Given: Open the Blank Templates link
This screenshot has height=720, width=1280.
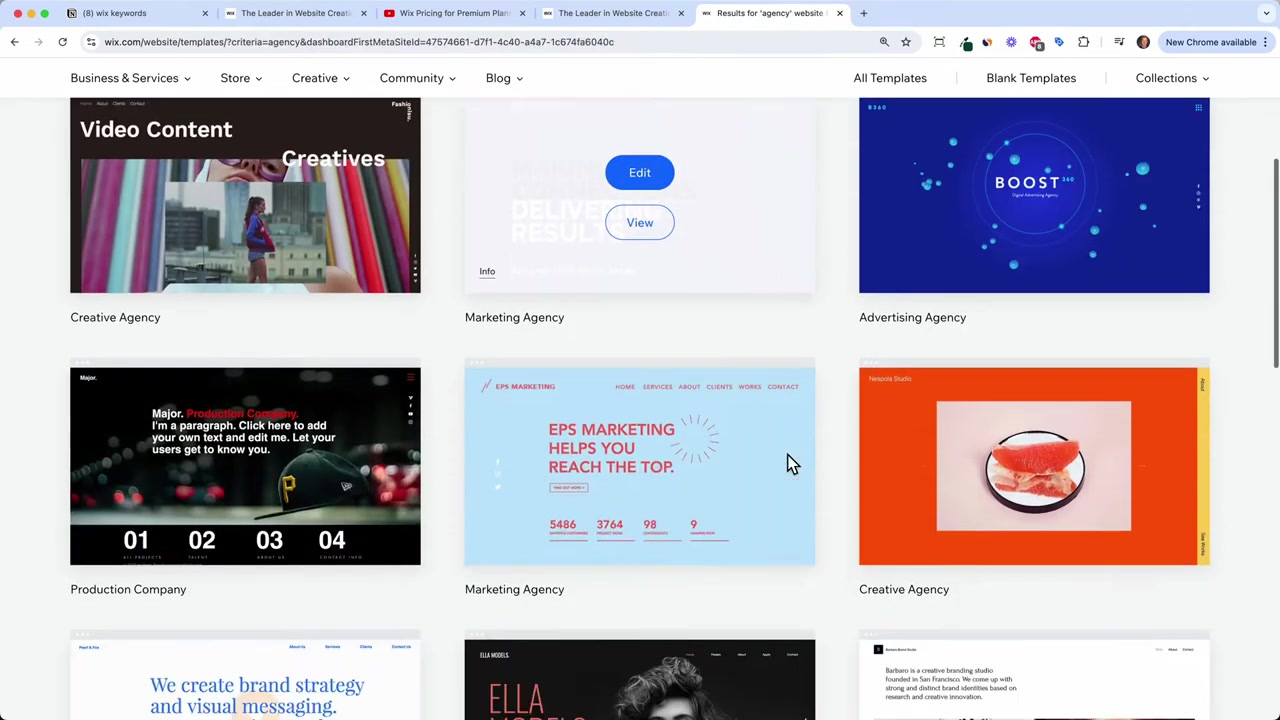Looking at the screenshot, I should [1031, 78].
